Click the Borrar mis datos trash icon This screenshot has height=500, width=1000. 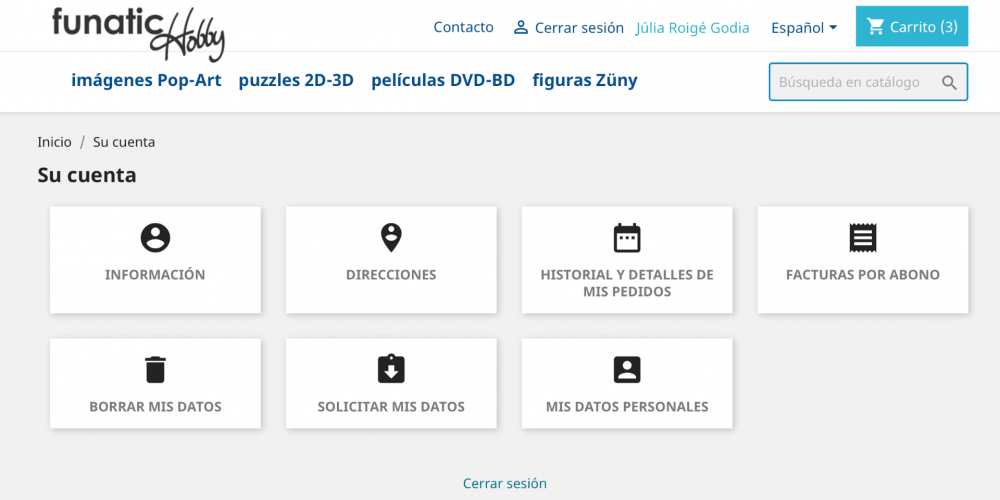155,370
